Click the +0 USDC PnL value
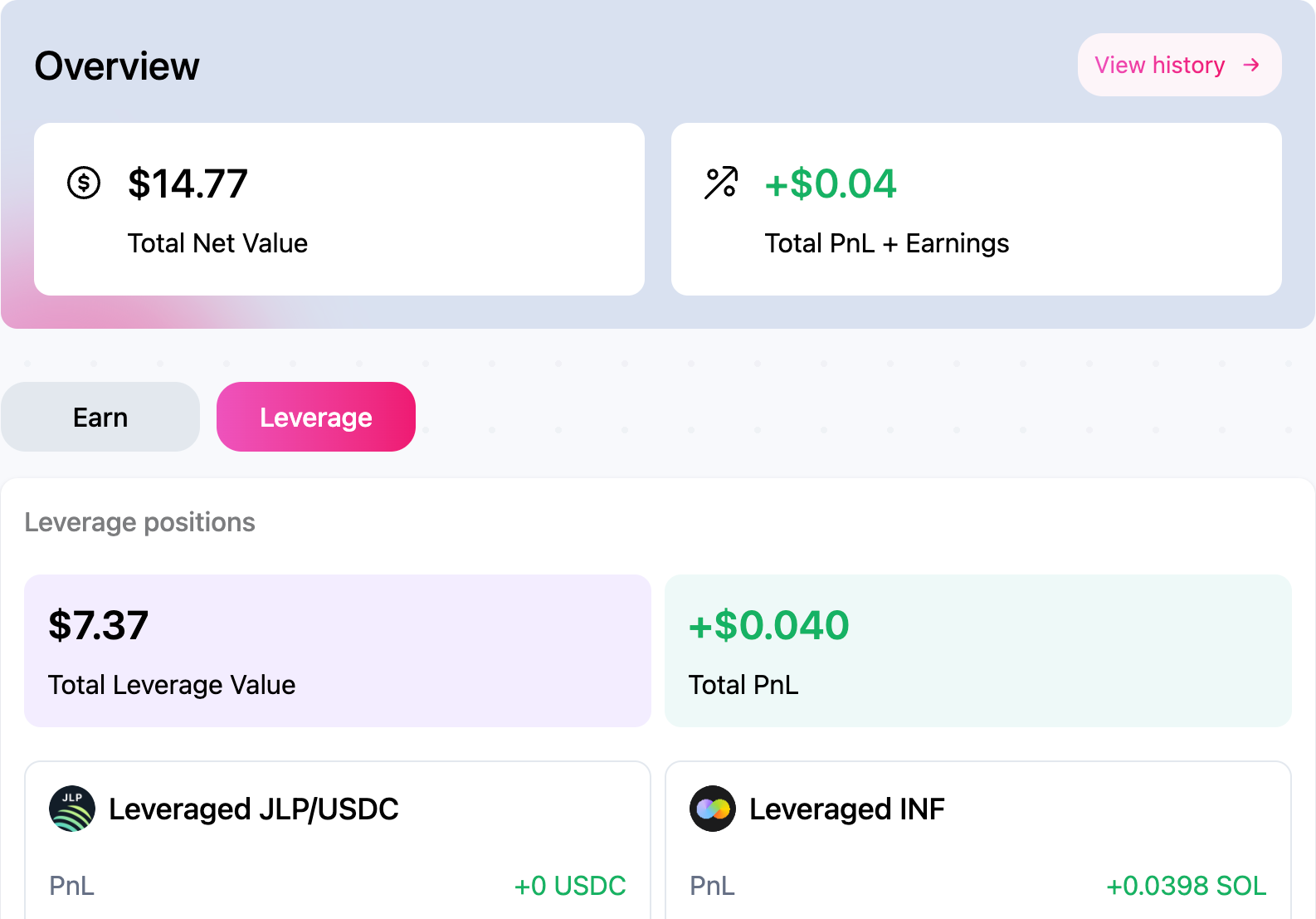Image resolution: width=1316 pixels, height=919 pixels. click(x=570, y=886)
